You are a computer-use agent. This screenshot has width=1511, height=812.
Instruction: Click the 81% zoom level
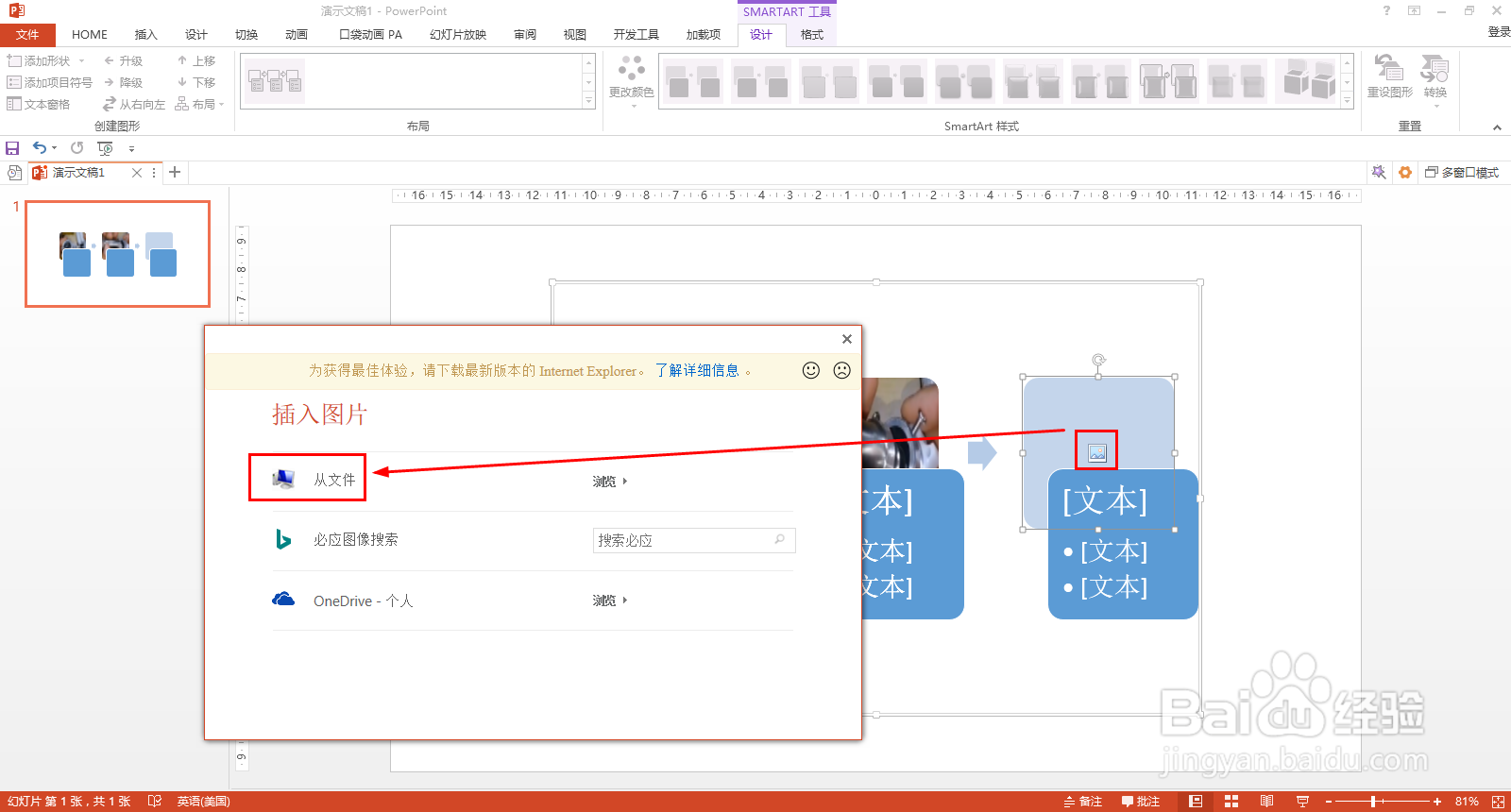(1467, 802)
